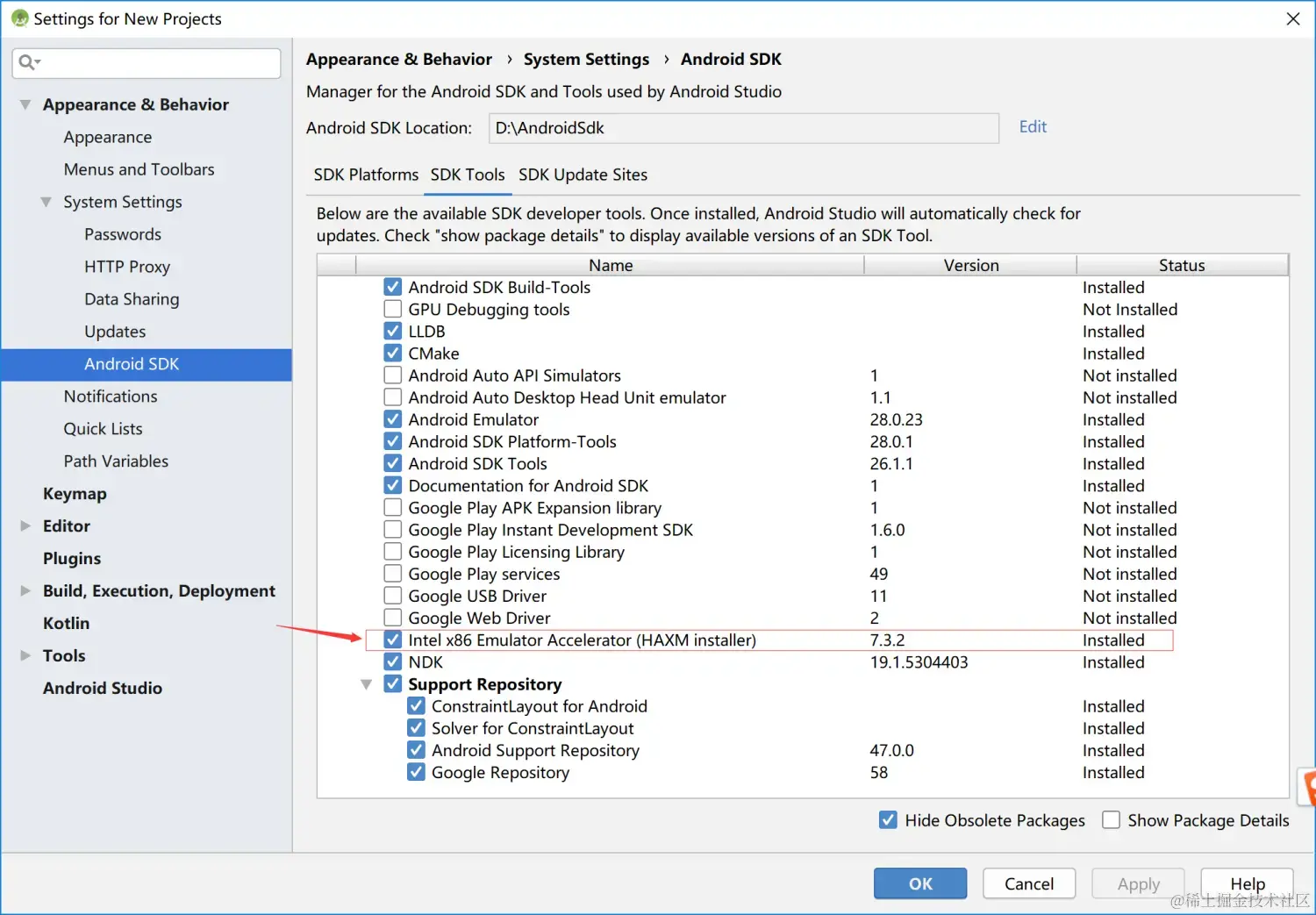Toggle Android Emulator checkbox
1316x915 pixels.
pos(393,419)
